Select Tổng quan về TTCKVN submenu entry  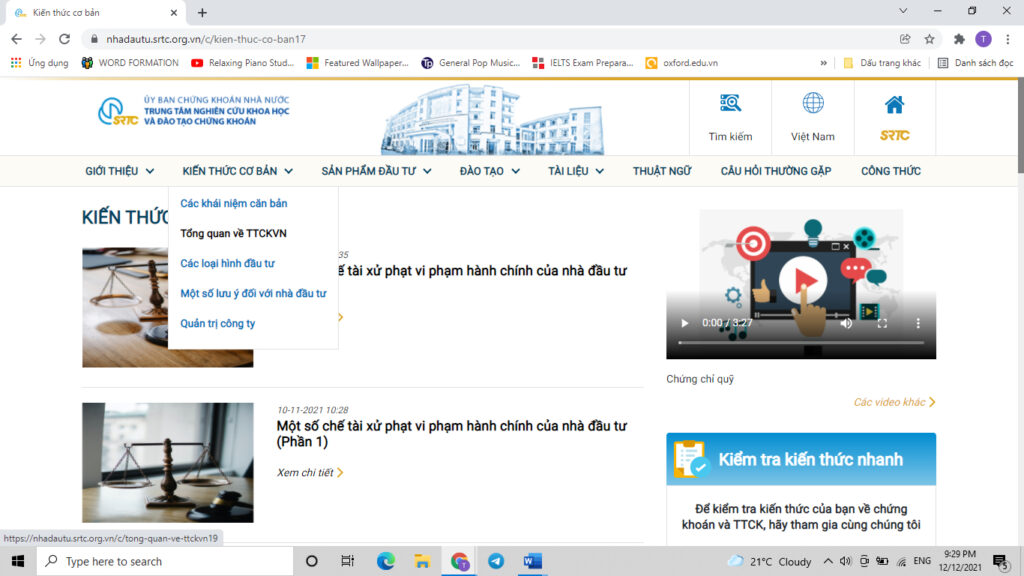point(233,233)
